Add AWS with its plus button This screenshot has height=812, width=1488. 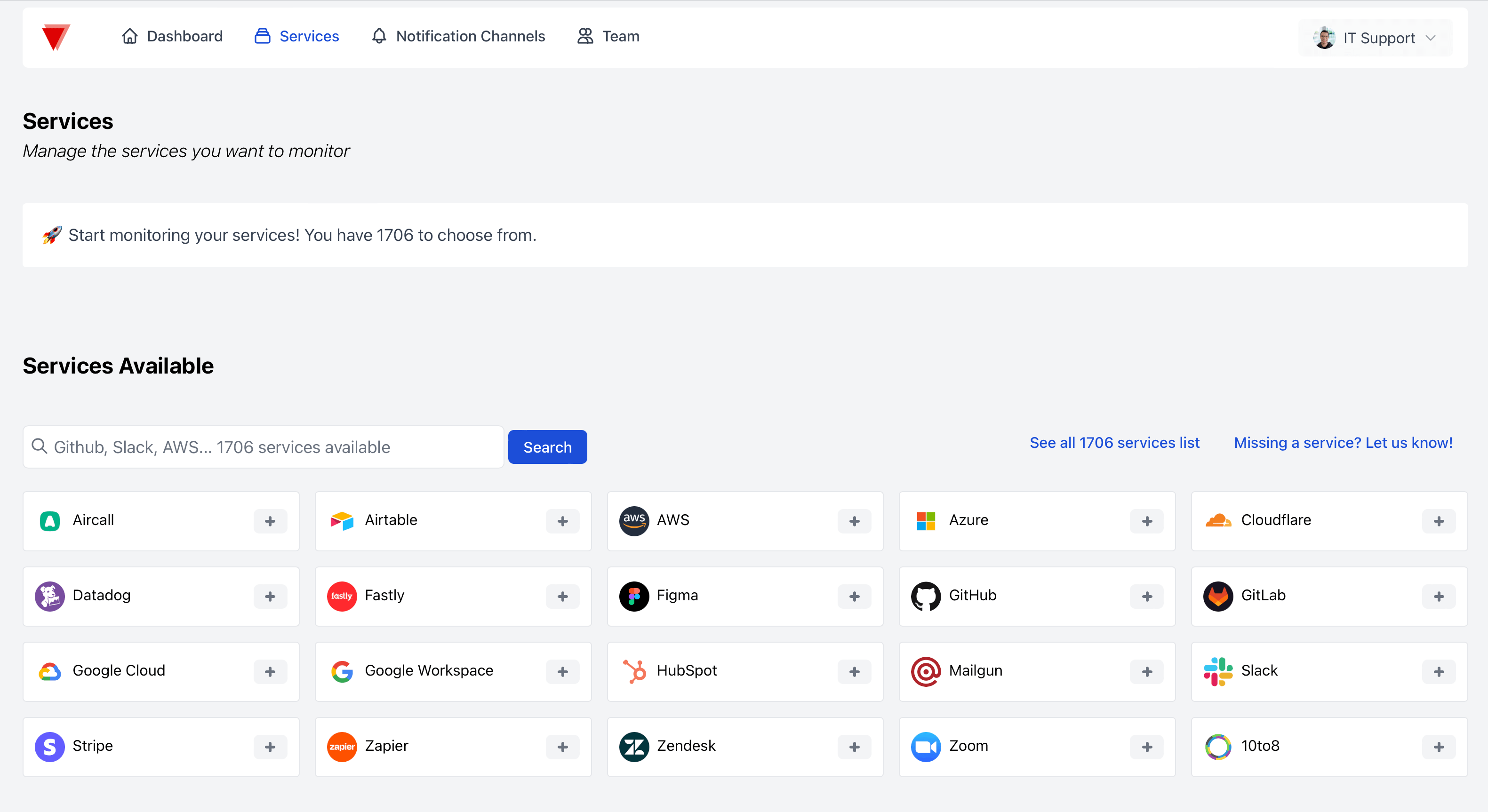click(854, 522)
